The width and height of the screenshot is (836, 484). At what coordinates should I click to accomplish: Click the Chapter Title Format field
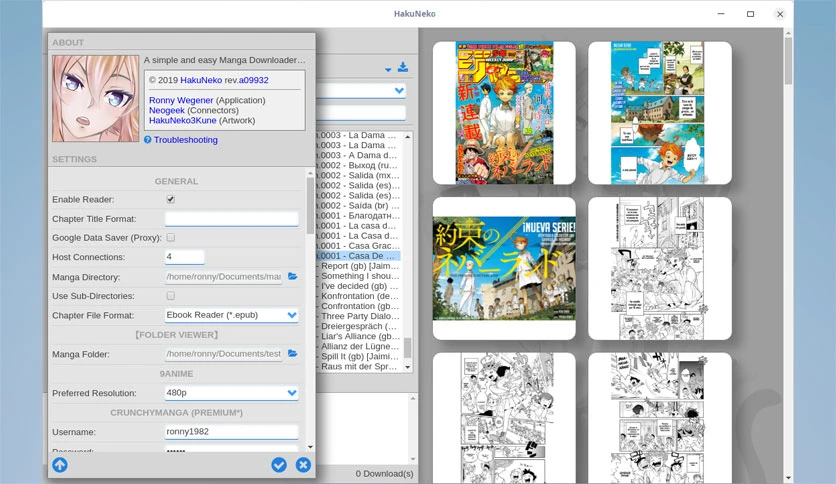[231, 219]
